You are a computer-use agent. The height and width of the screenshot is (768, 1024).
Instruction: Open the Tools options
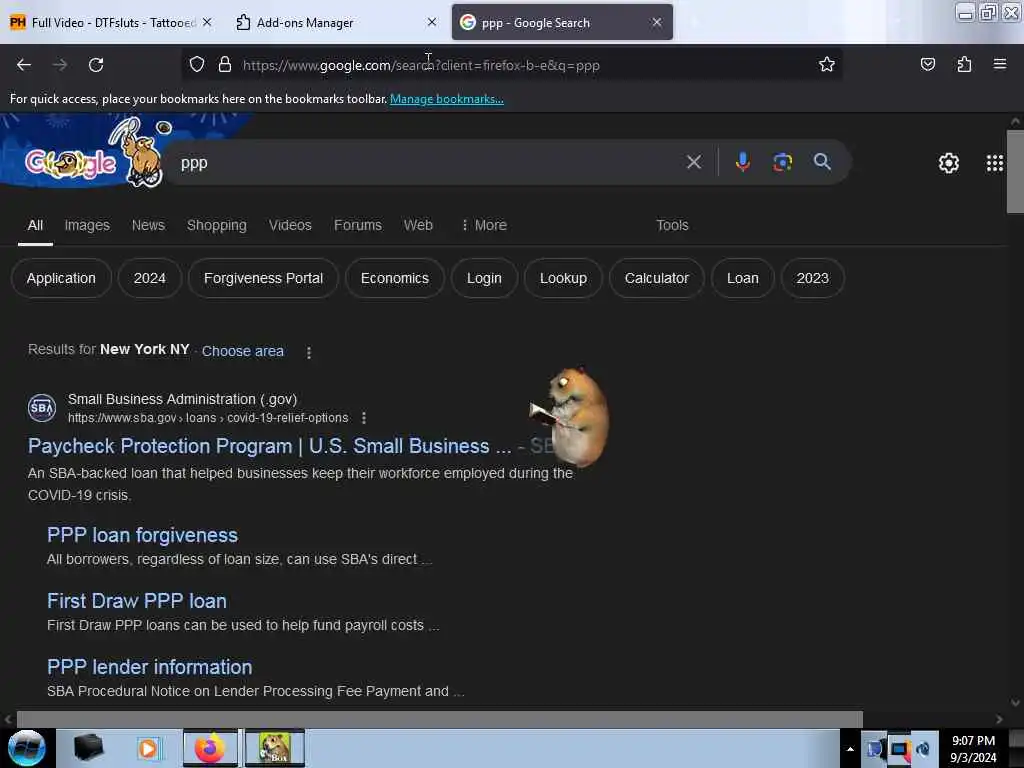672,225
